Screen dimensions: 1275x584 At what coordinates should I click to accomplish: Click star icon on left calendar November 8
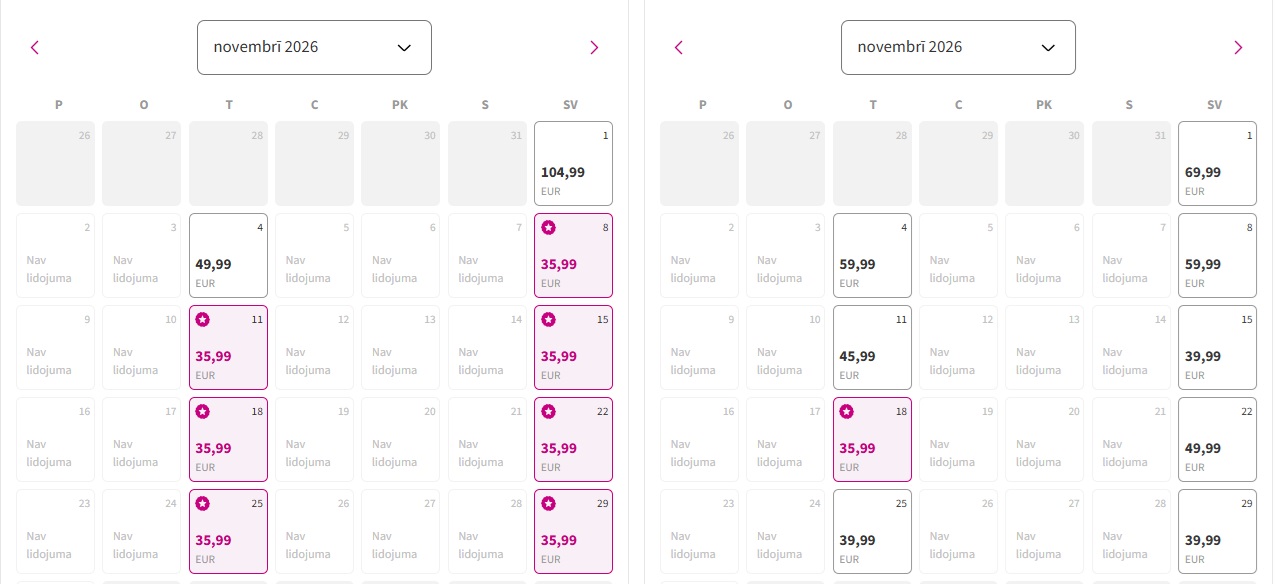click(x=548, y=228)
